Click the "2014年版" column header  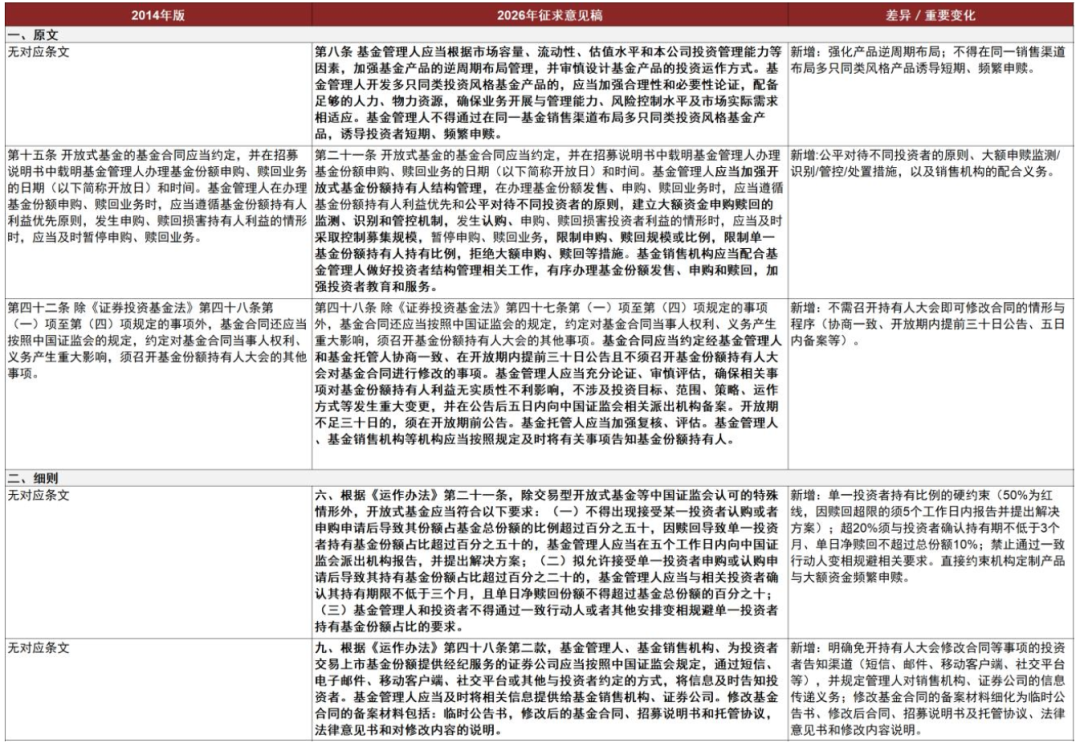158,14
